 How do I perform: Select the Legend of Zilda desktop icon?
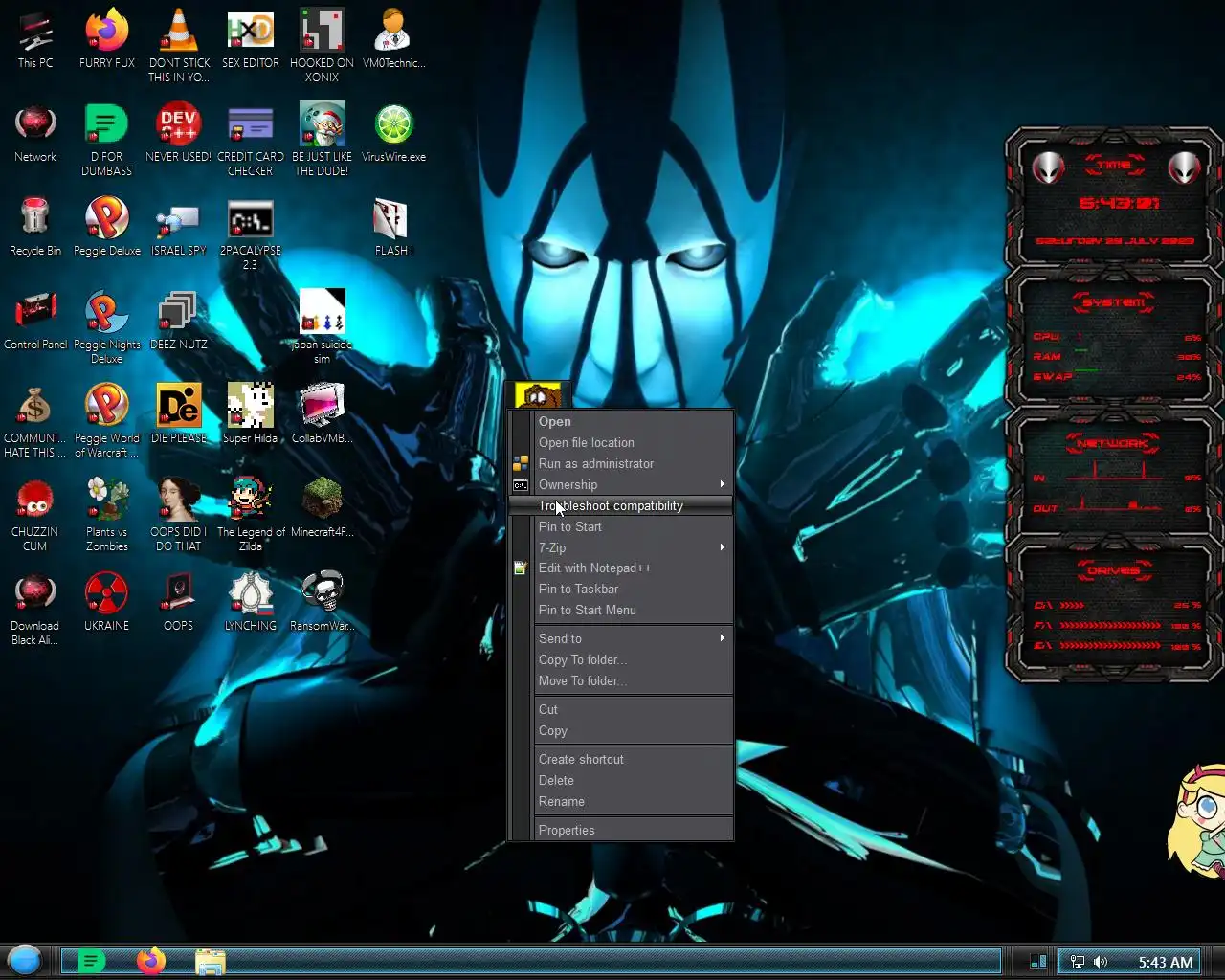coord(250,515)
